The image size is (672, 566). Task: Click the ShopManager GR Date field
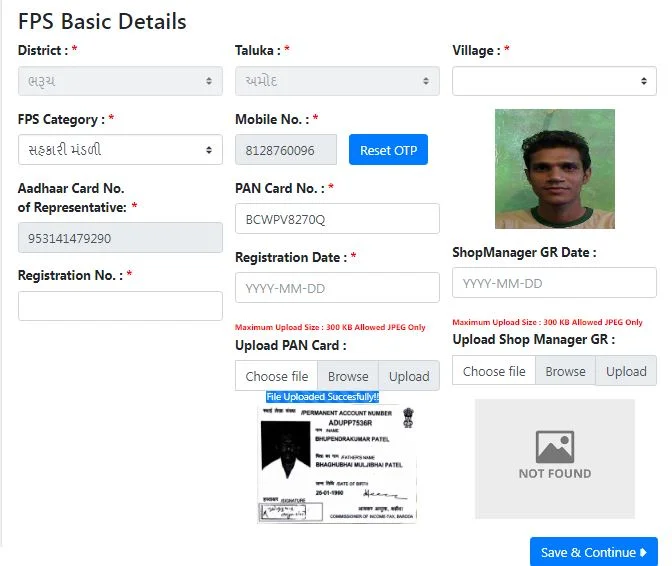554,283
